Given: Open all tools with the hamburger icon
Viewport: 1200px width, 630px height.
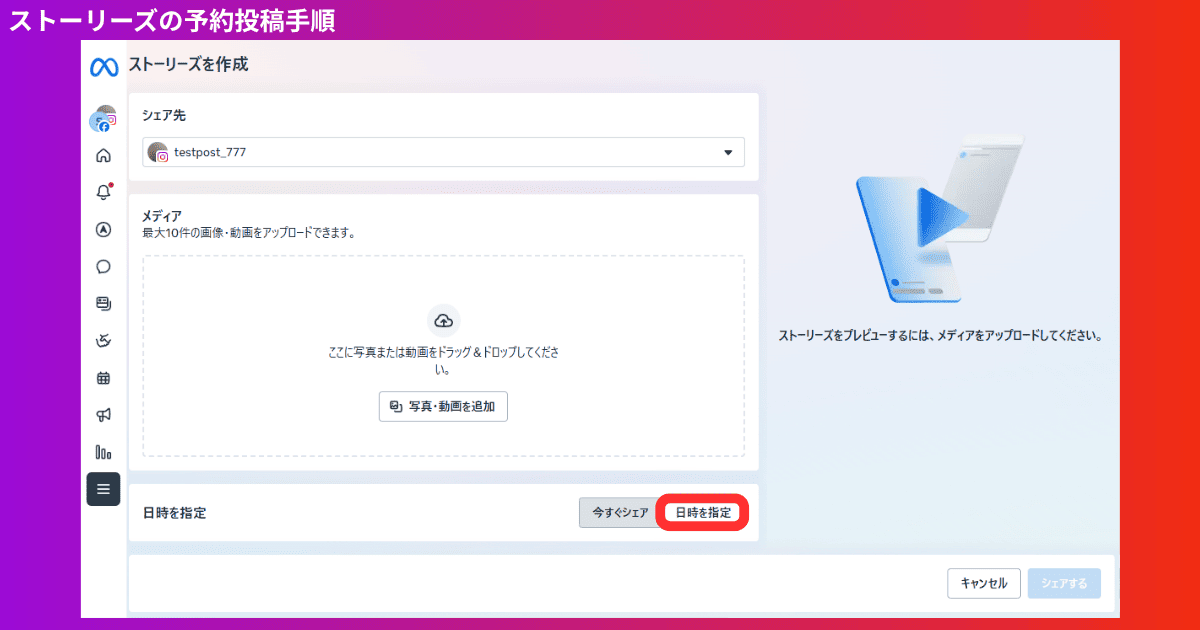Looking at the screenshot, I should click(x=103, y=489).
